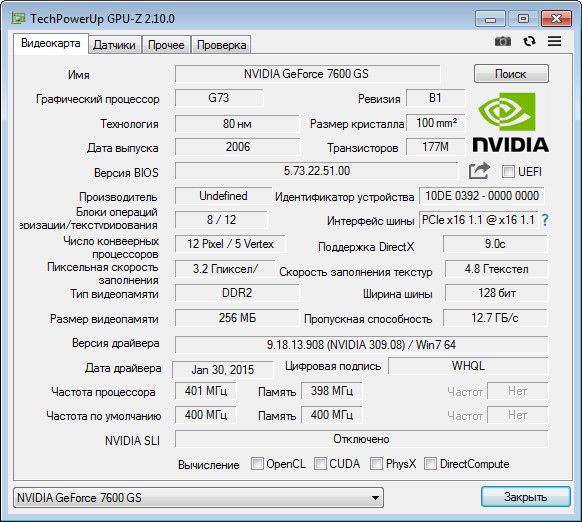582x522 pixels.
Task: Open the hamburger menu icon
Action: [555, 41]
